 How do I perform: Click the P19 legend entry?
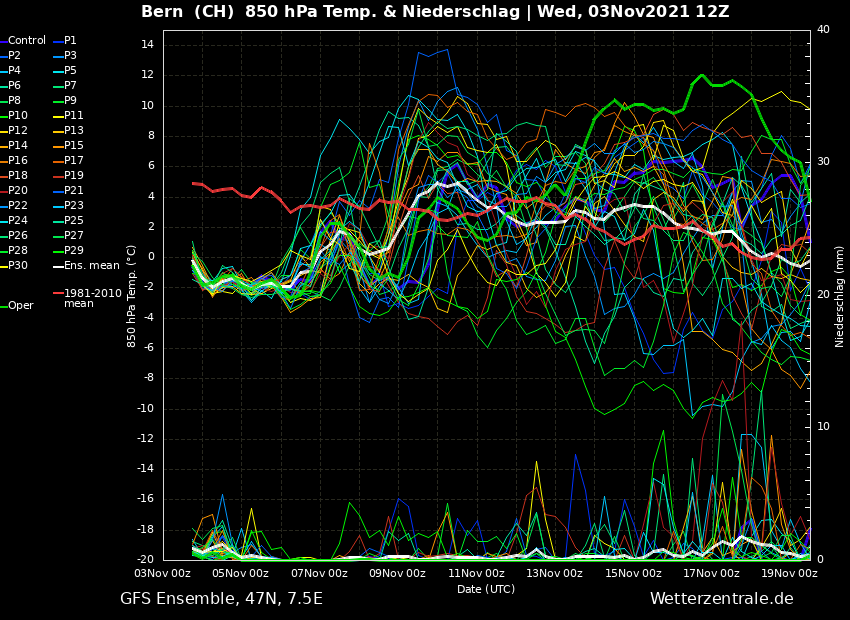tap(74, 176)
